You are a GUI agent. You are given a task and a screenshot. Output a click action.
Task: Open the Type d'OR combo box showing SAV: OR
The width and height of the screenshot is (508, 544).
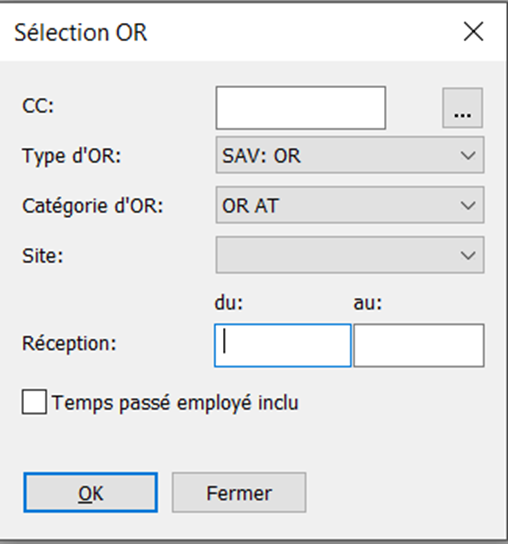coord(350,155)
